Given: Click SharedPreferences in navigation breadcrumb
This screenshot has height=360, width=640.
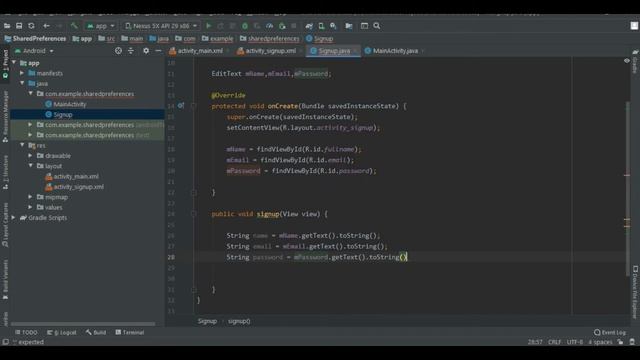Looking at the screenshot, I should pyautogui.click(x=35, y=38).
